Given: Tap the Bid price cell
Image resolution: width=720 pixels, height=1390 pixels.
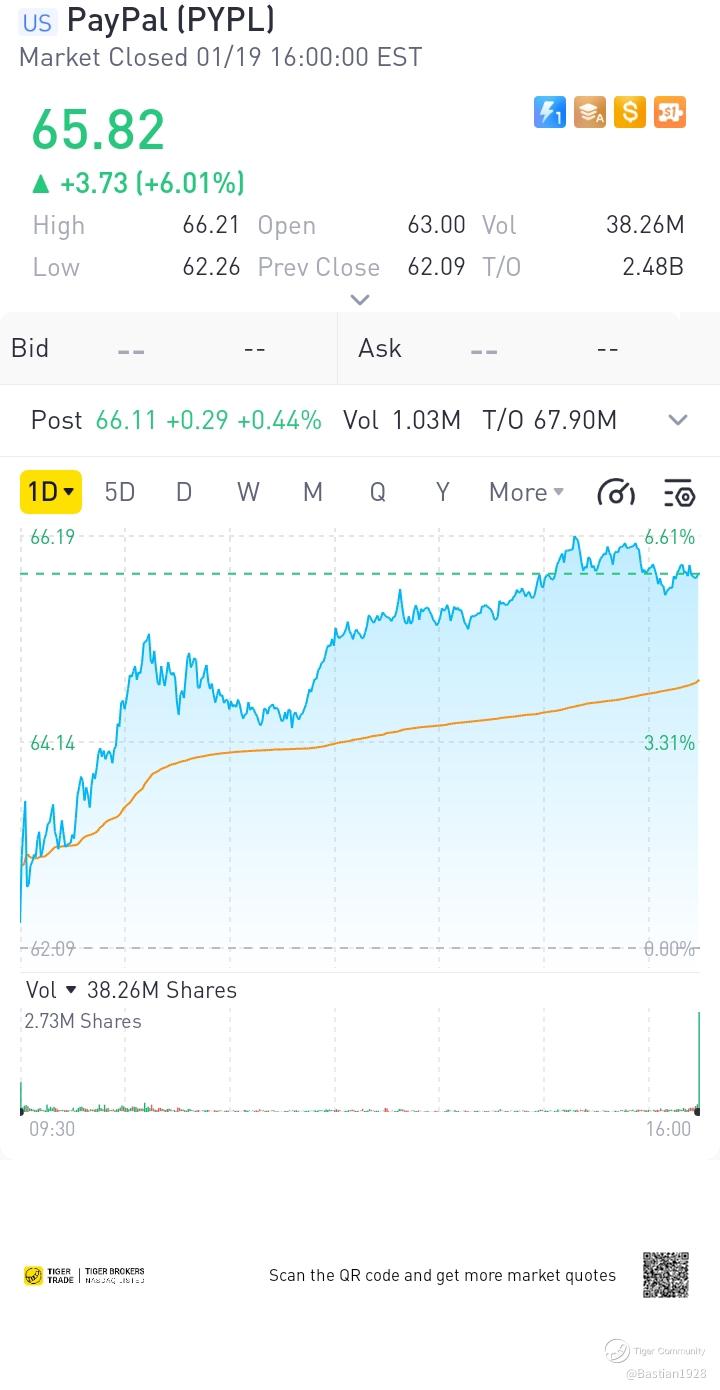Looking at the screenshot, I should [131, 349].
